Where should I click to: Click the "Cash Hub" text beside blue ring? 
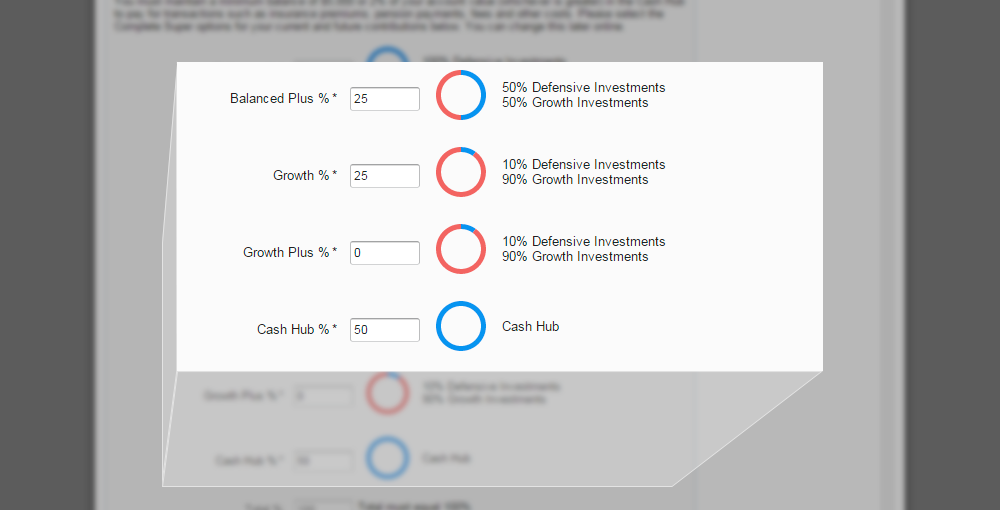(530, 326)
